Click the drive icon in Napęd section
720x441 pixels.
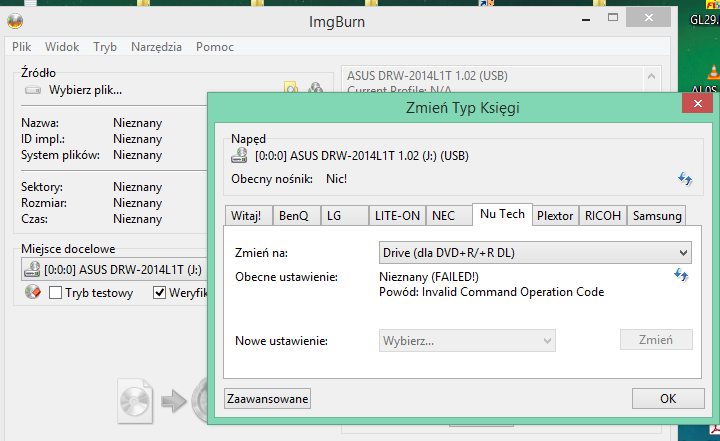(x=239, y=156)
